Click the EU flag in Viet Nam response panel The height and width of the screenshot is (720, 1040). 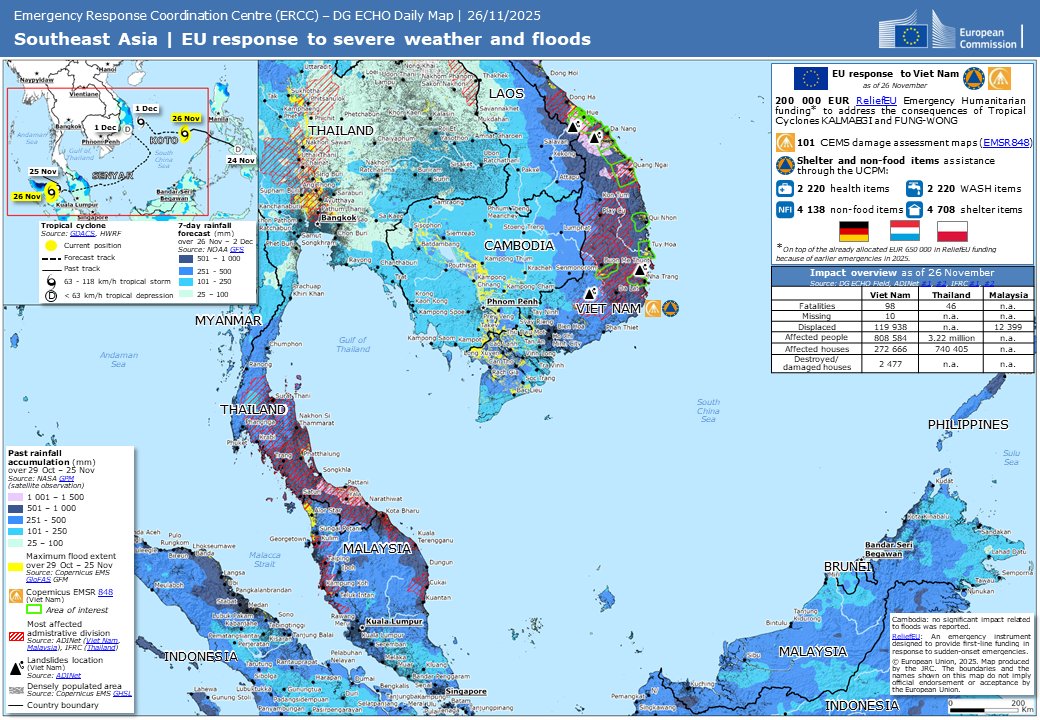coord(811,78)
